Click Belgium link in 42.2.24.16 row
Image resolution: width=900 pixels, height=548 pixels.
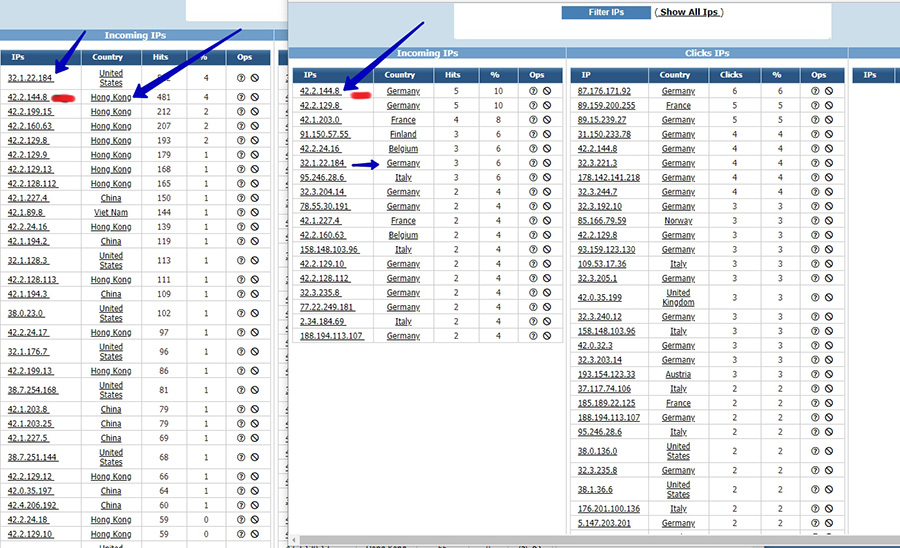403,149
